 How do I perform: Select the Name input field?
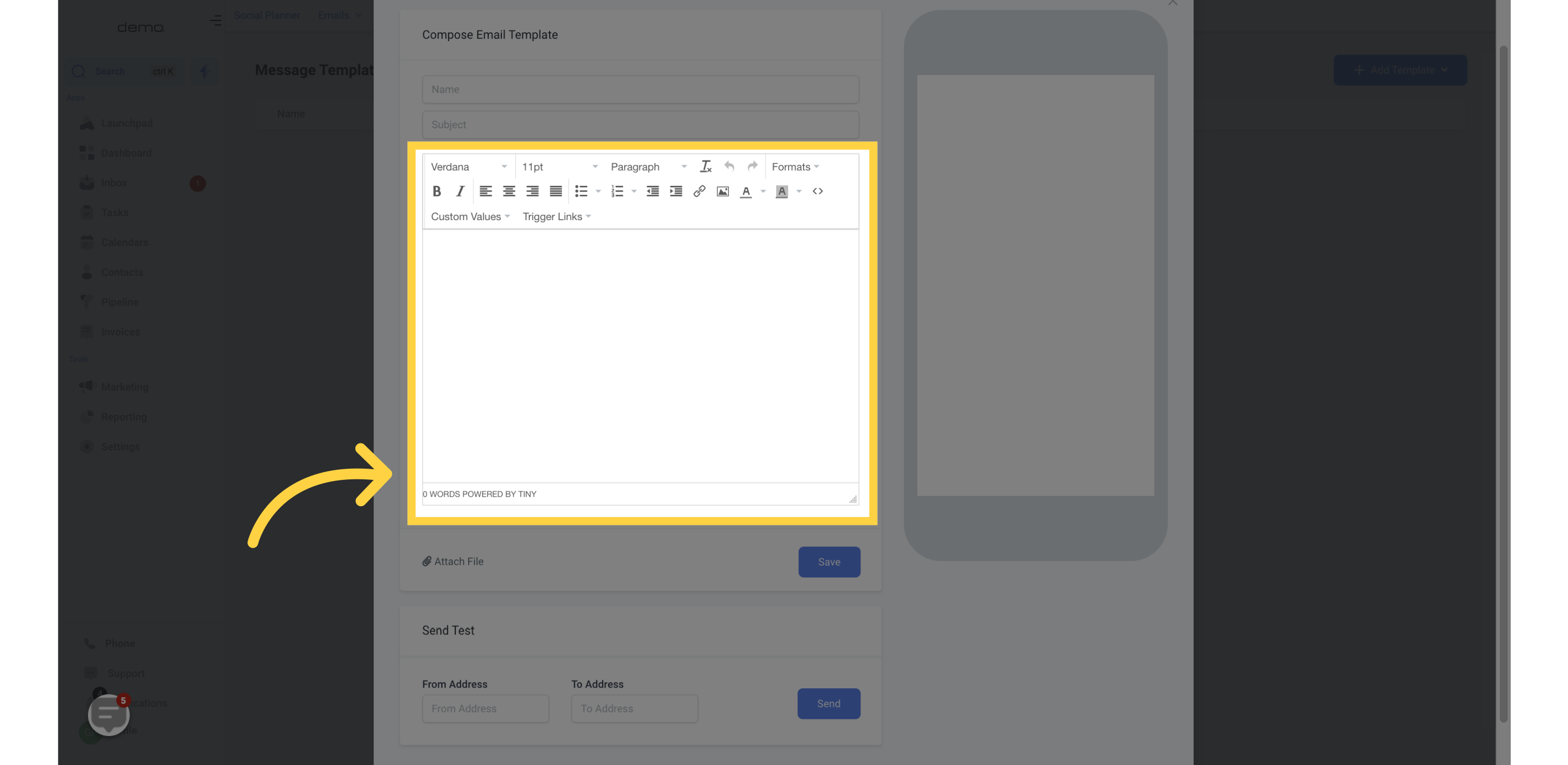pyautogui.click(x=640, y=89)
